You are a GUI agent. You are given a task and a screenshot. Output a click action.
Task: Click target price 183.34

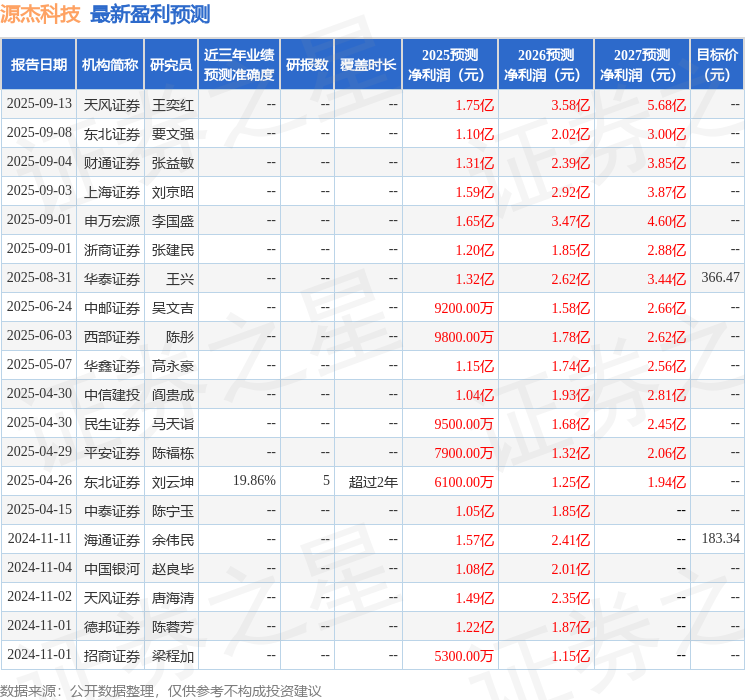(720, 538)
